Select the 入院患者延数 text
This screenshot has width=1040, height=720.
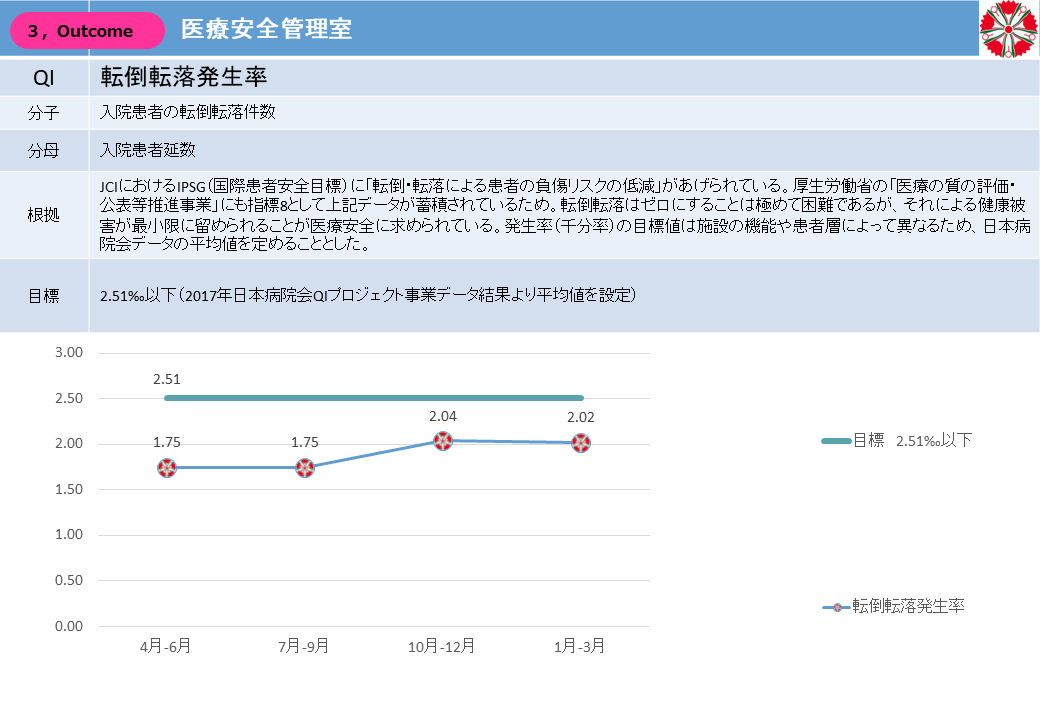click(147, 150)
